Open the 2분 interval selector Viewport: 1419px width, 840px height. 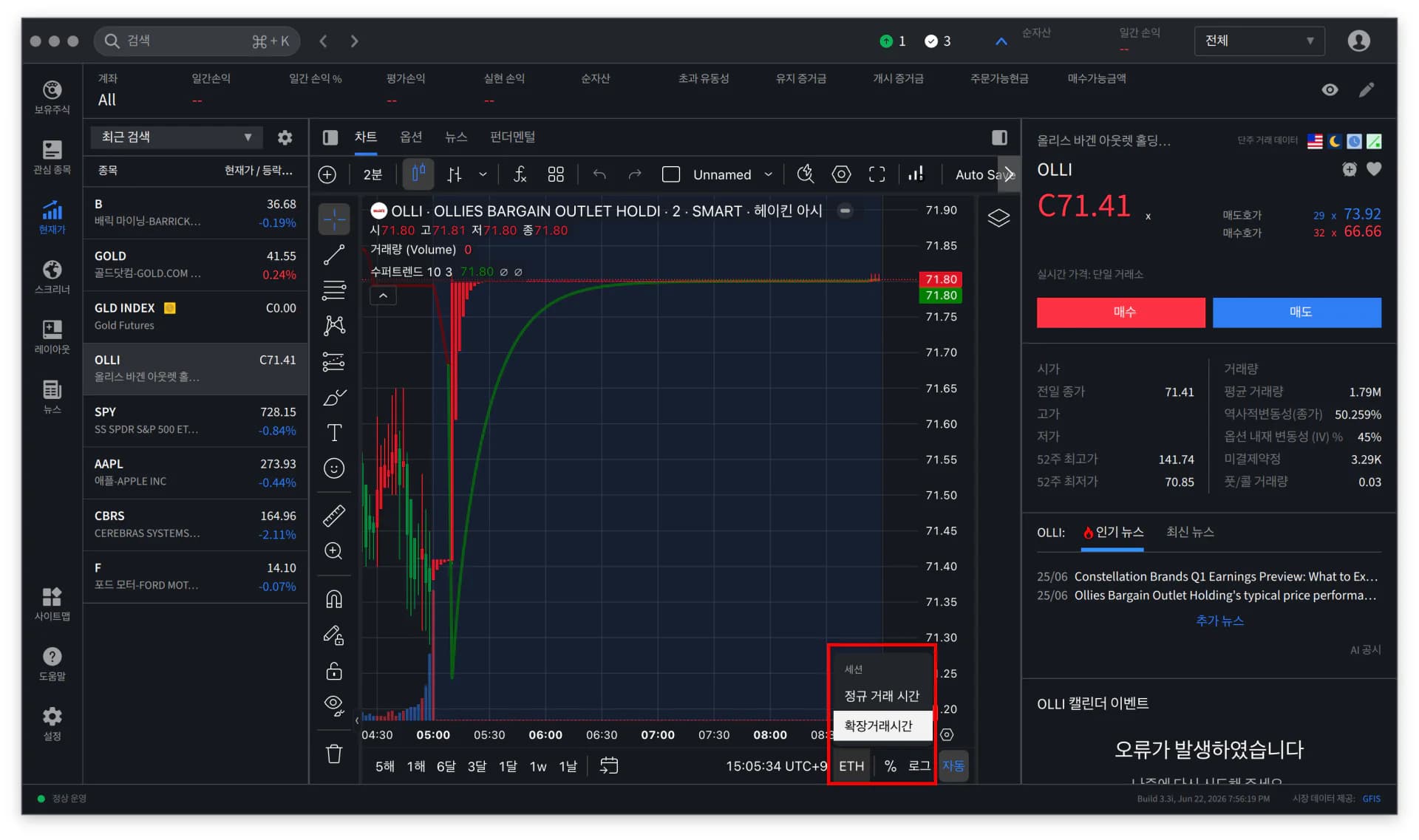(x=372, y=174)
